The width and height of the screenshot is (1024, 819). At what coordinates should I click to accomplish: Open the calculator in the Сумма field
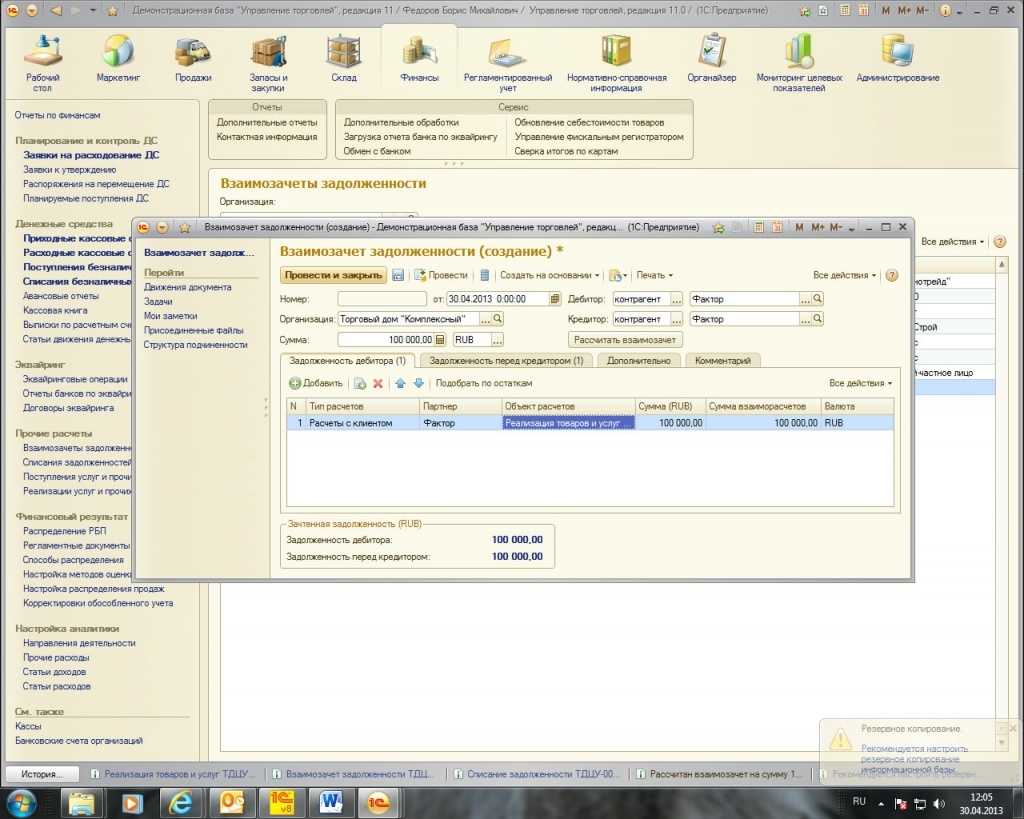coord(440,339)
